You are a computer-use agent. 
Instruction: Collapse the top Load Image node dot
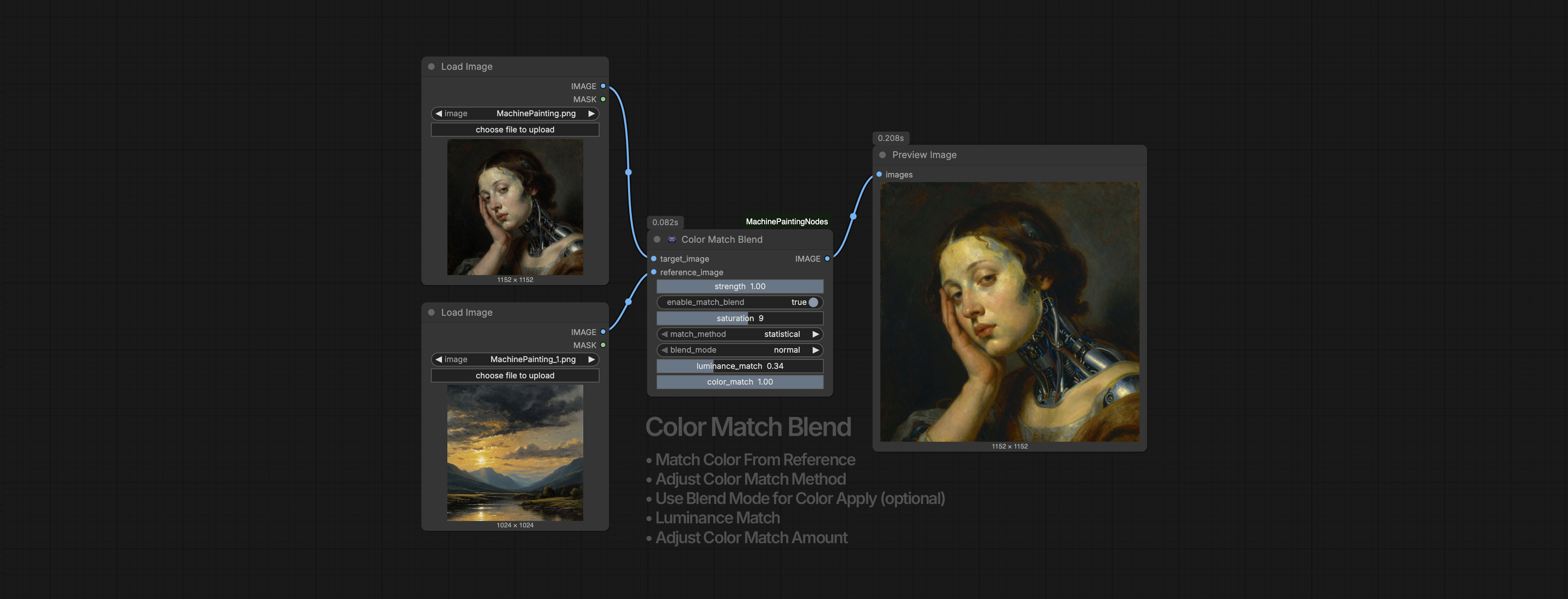tap(432, 66)
